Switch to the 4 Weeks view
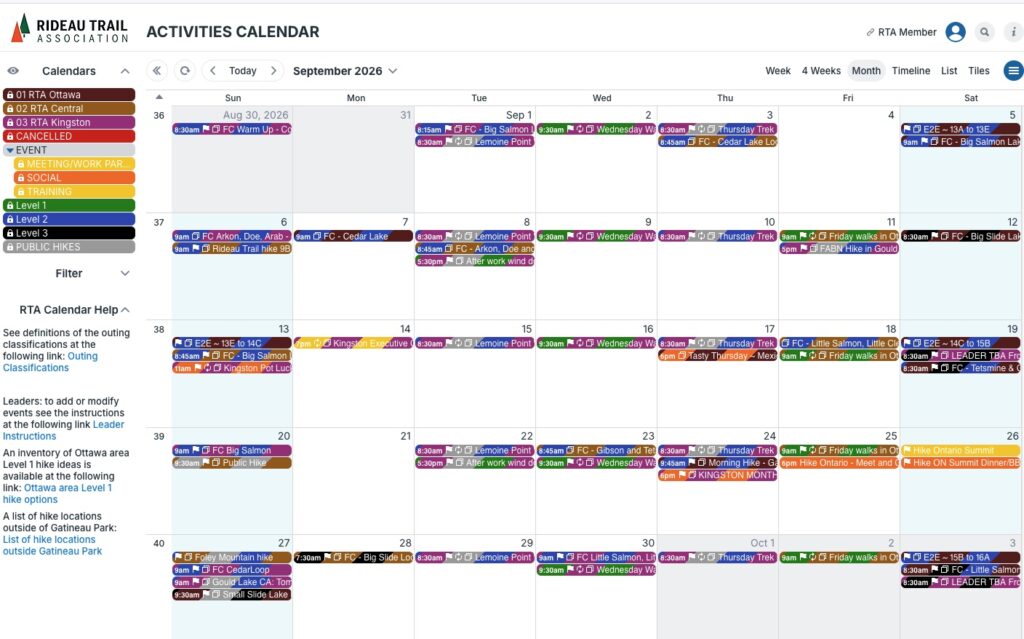Viewport: 1024px width, 639px height. (821, 71)
